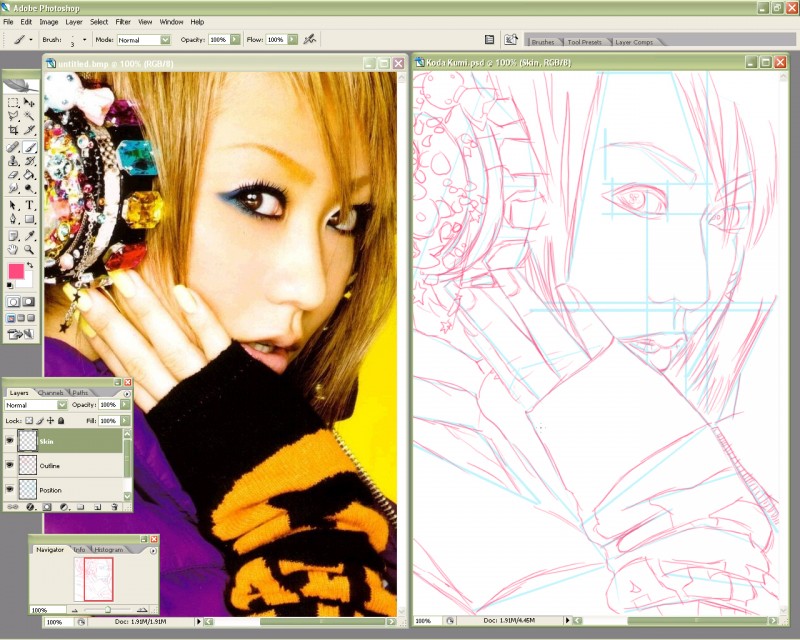This screenshot has height=640, width=800.
Task: Select the Zoom tool
Action: pos(29,250)
